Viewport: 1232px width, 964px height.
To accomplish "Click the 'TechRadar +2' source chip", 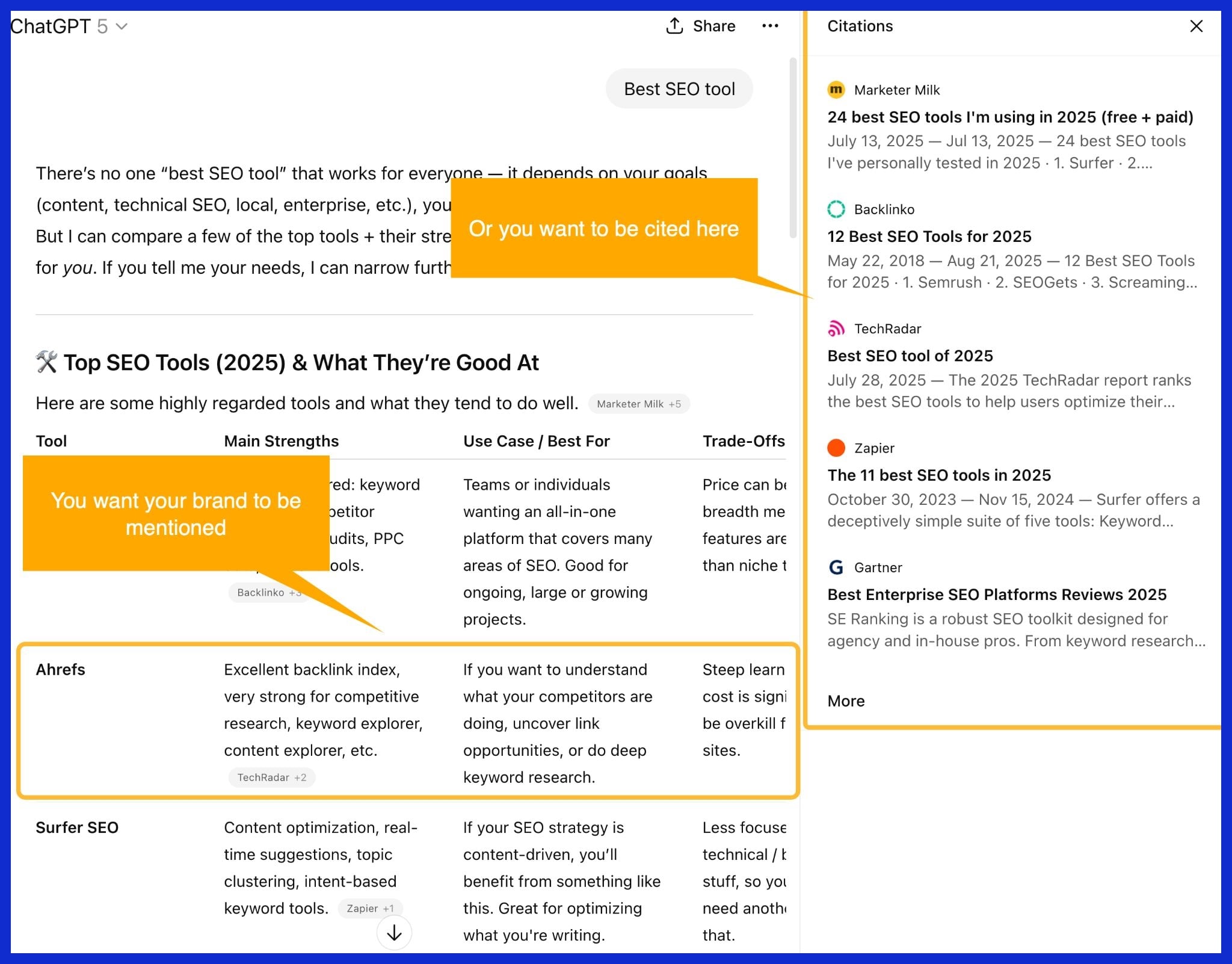I will click(272, 777).
